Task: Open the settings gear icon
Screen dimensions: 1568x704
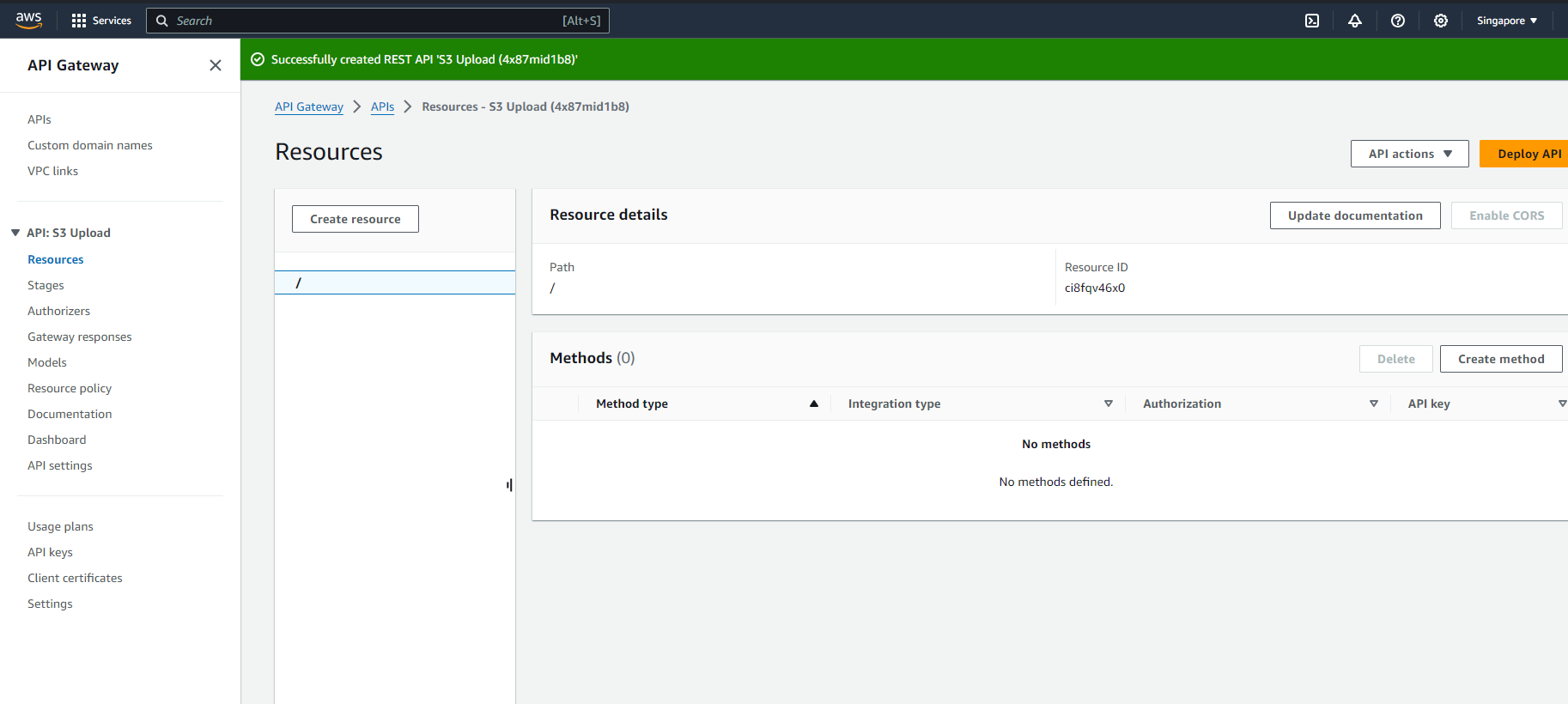Action: click(1441, 21)
